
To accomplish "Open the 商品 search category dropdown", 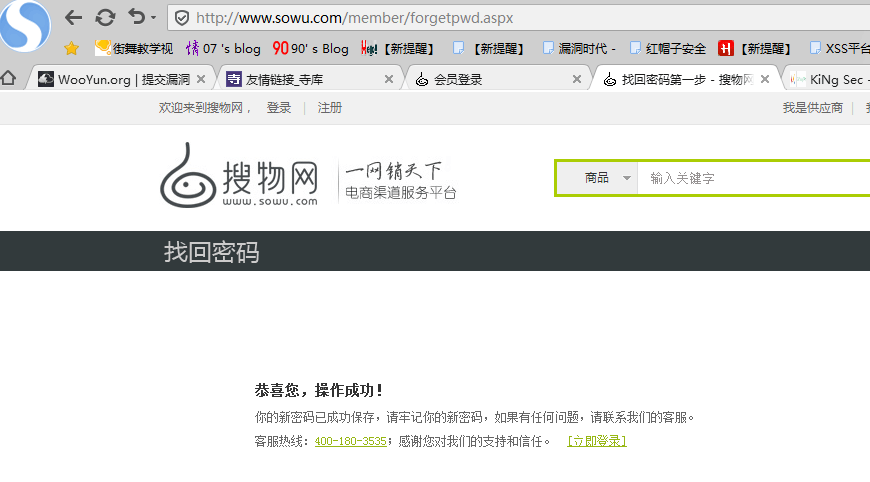I will 597,178.
